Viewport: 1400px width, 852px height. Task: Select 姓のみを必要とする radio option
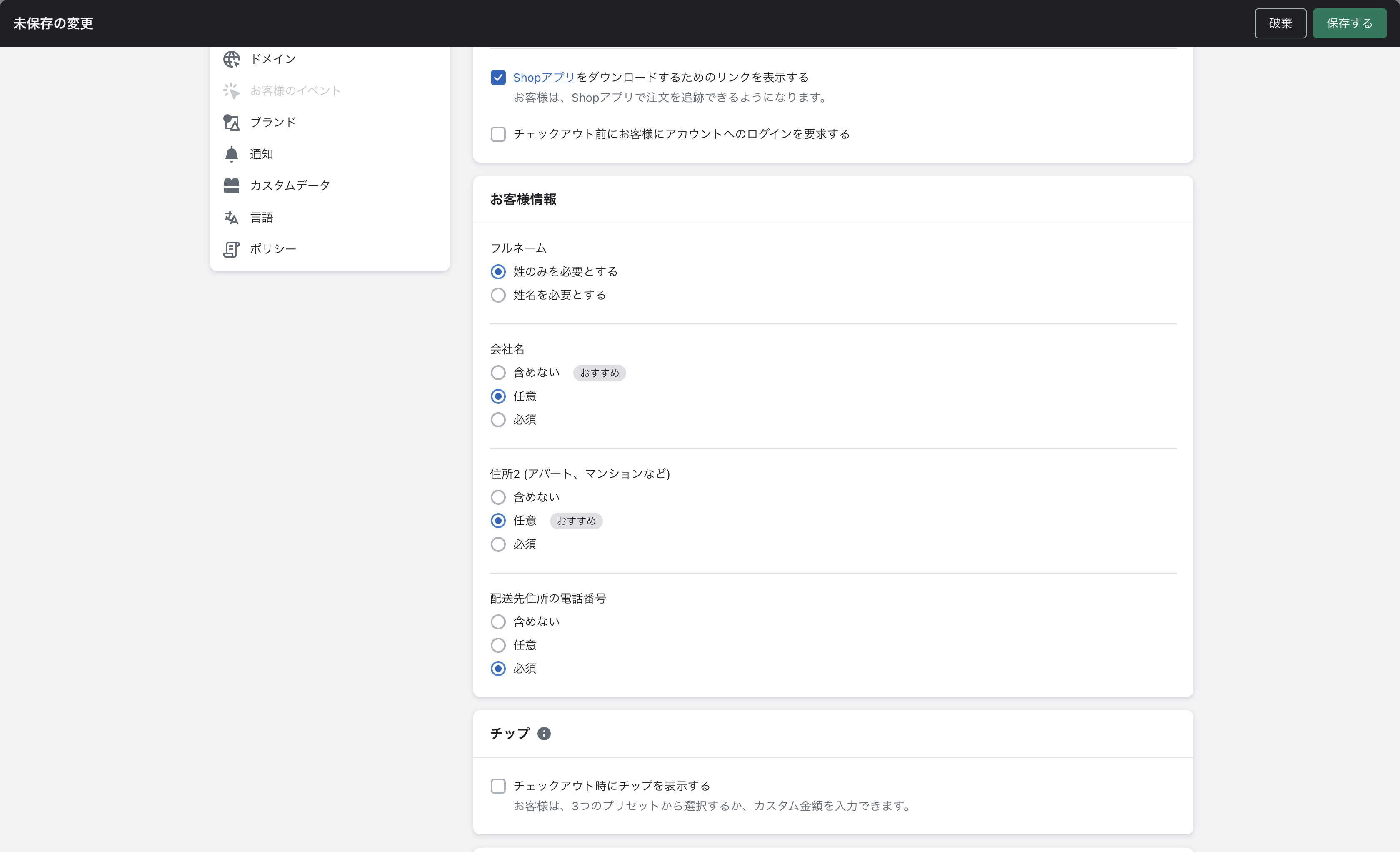(498, 272)
